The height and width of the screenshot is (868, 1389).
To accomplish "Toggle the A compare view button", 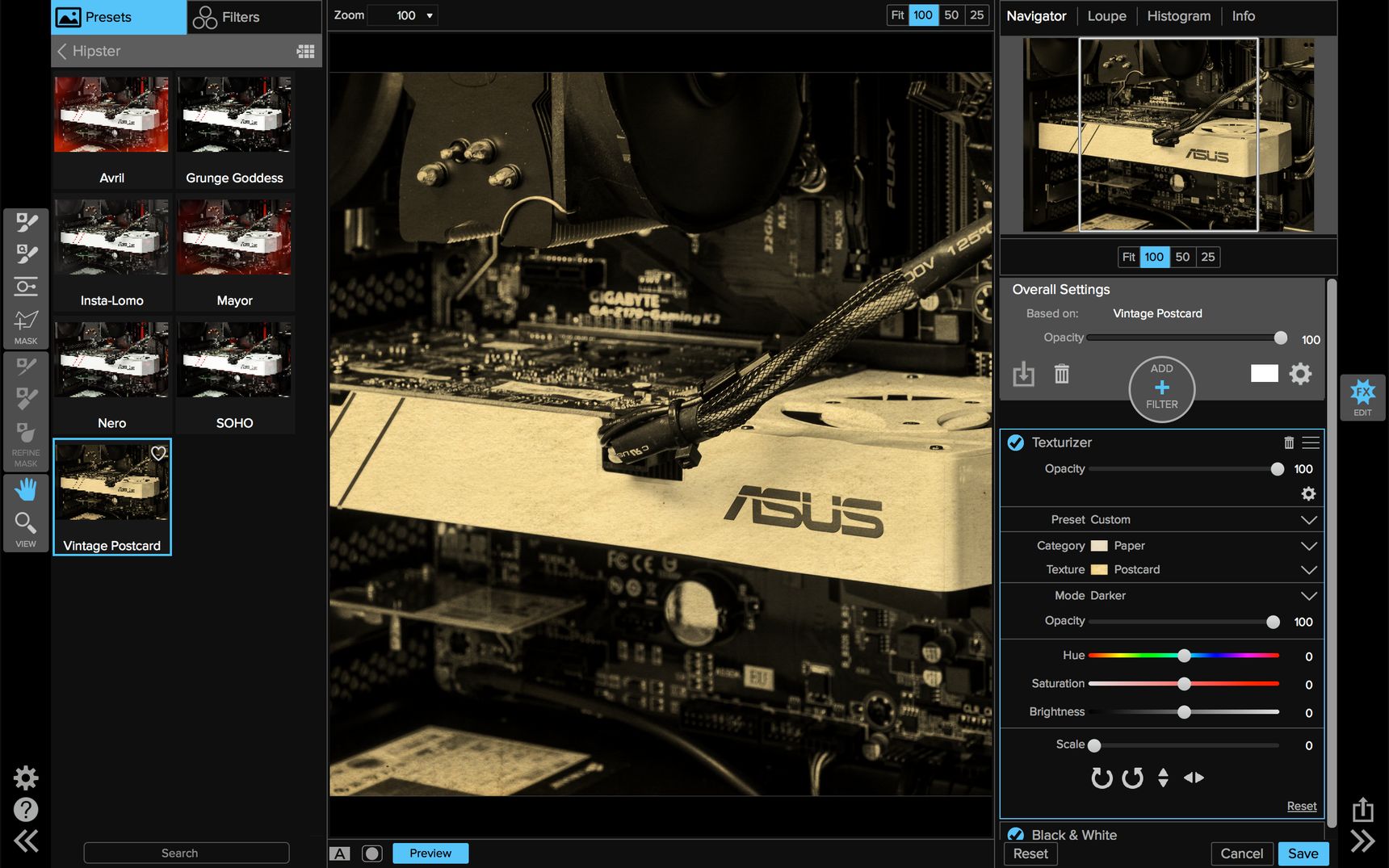I will tap(340, 853).
